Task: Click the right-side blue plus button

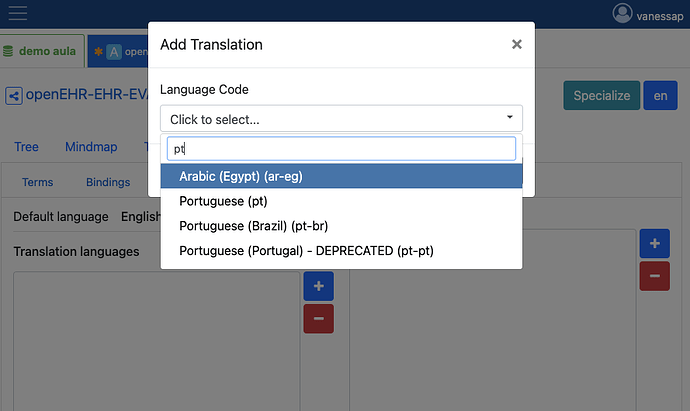Action: 654,243
